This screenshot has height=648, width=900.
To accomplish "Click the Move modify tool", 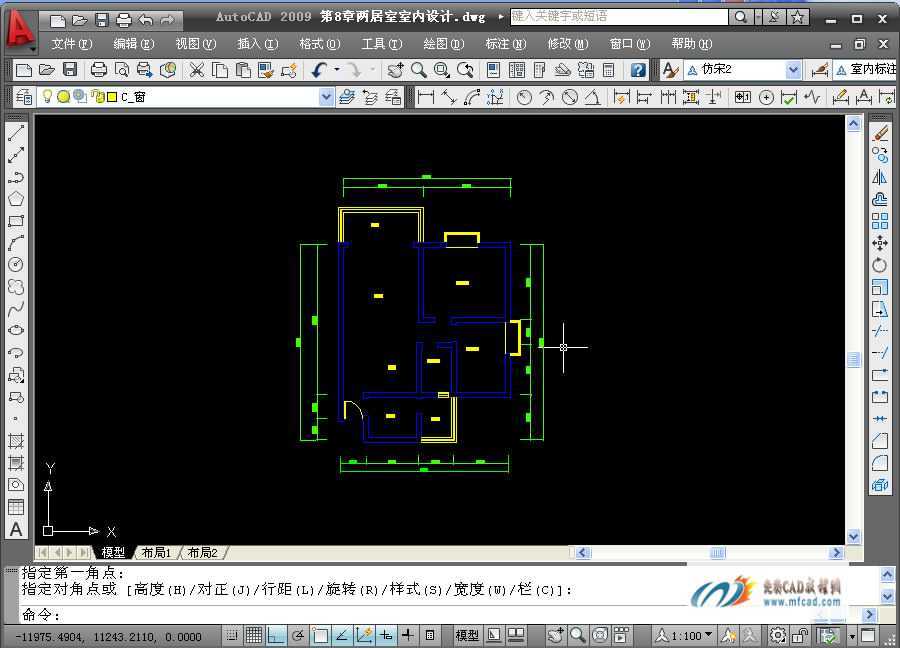I will click(880, 243).
